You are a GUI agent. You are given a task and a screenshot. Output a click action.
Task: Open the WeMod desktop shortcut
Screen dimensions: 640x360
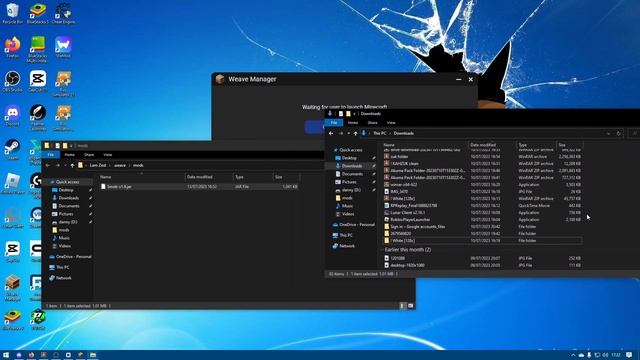[63, 47]
